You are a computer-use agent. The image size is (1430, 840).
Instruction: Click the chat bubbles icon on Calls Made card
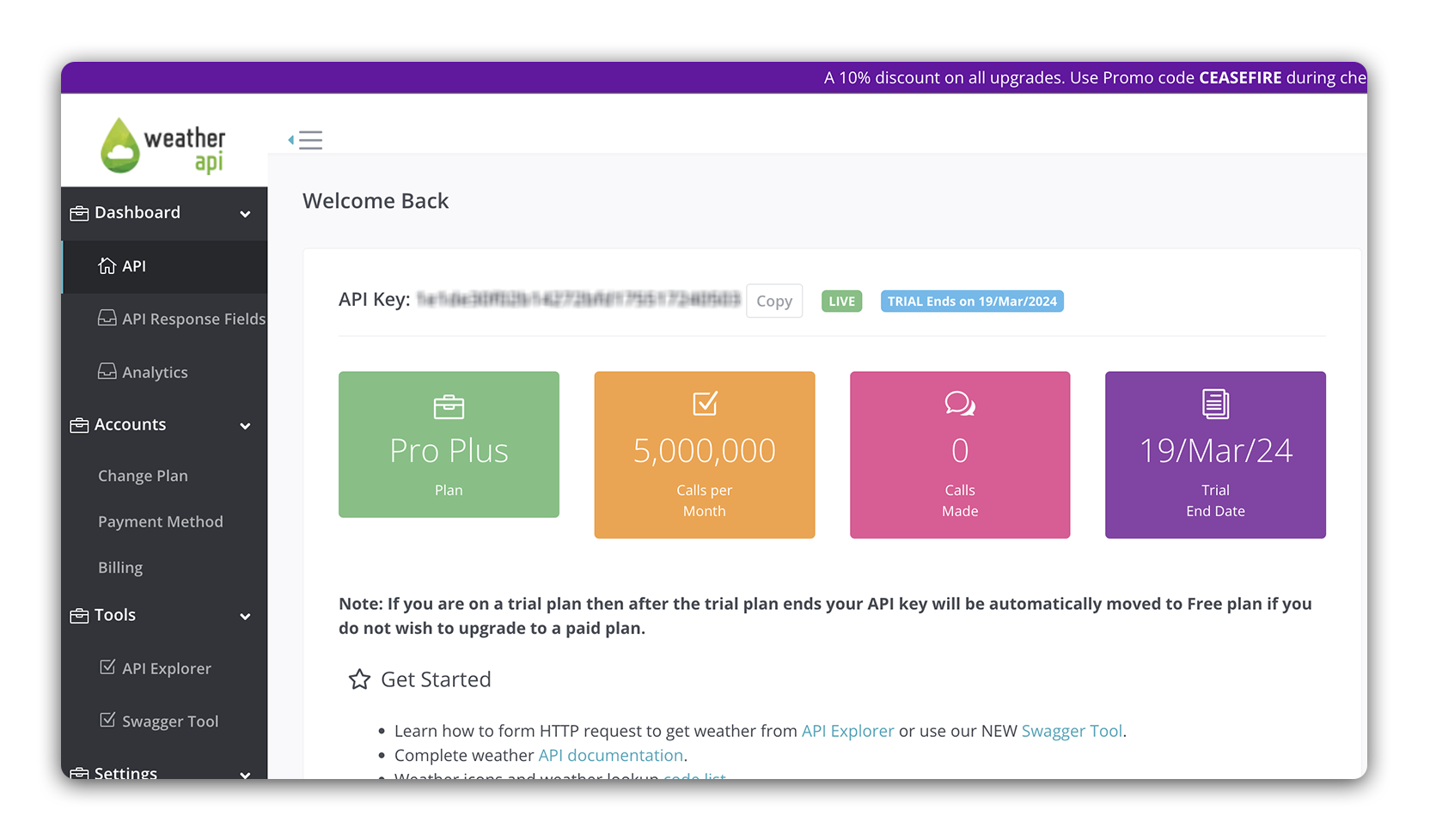(x=959, y=404)
